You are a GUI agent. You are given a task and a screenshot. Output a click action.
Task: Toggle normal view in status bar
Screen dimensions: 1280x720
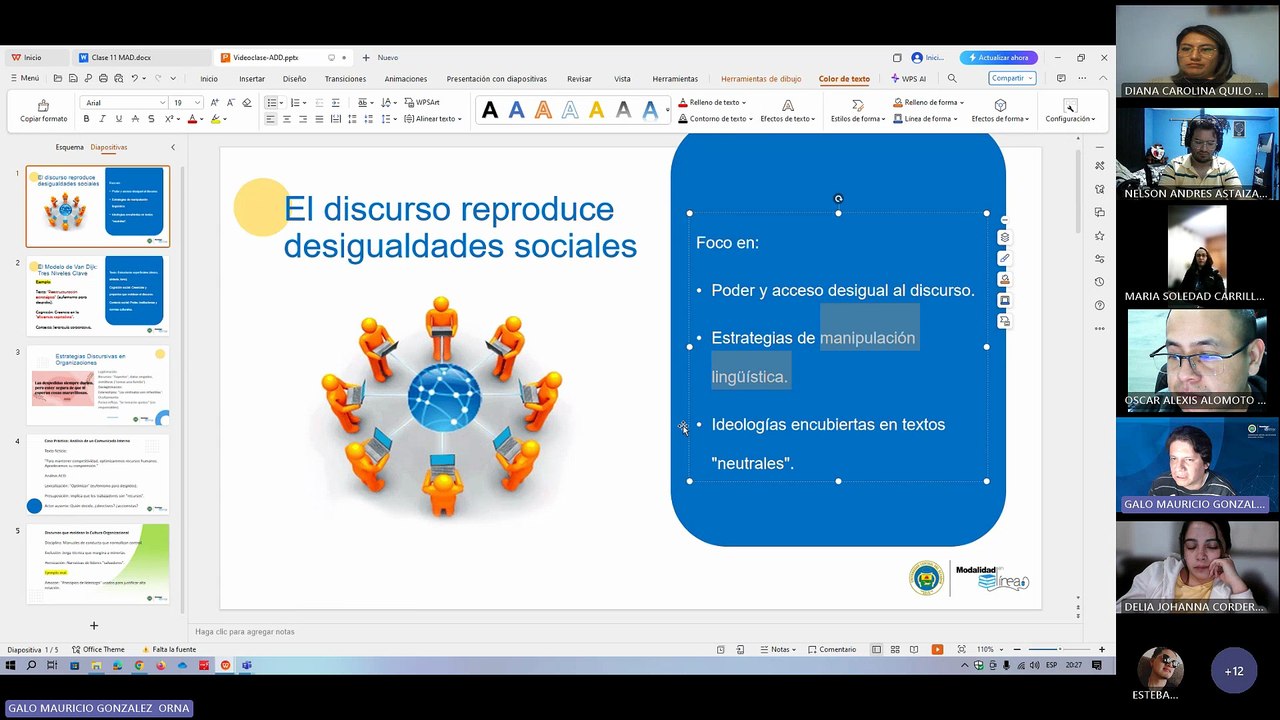tap(876, 649)
